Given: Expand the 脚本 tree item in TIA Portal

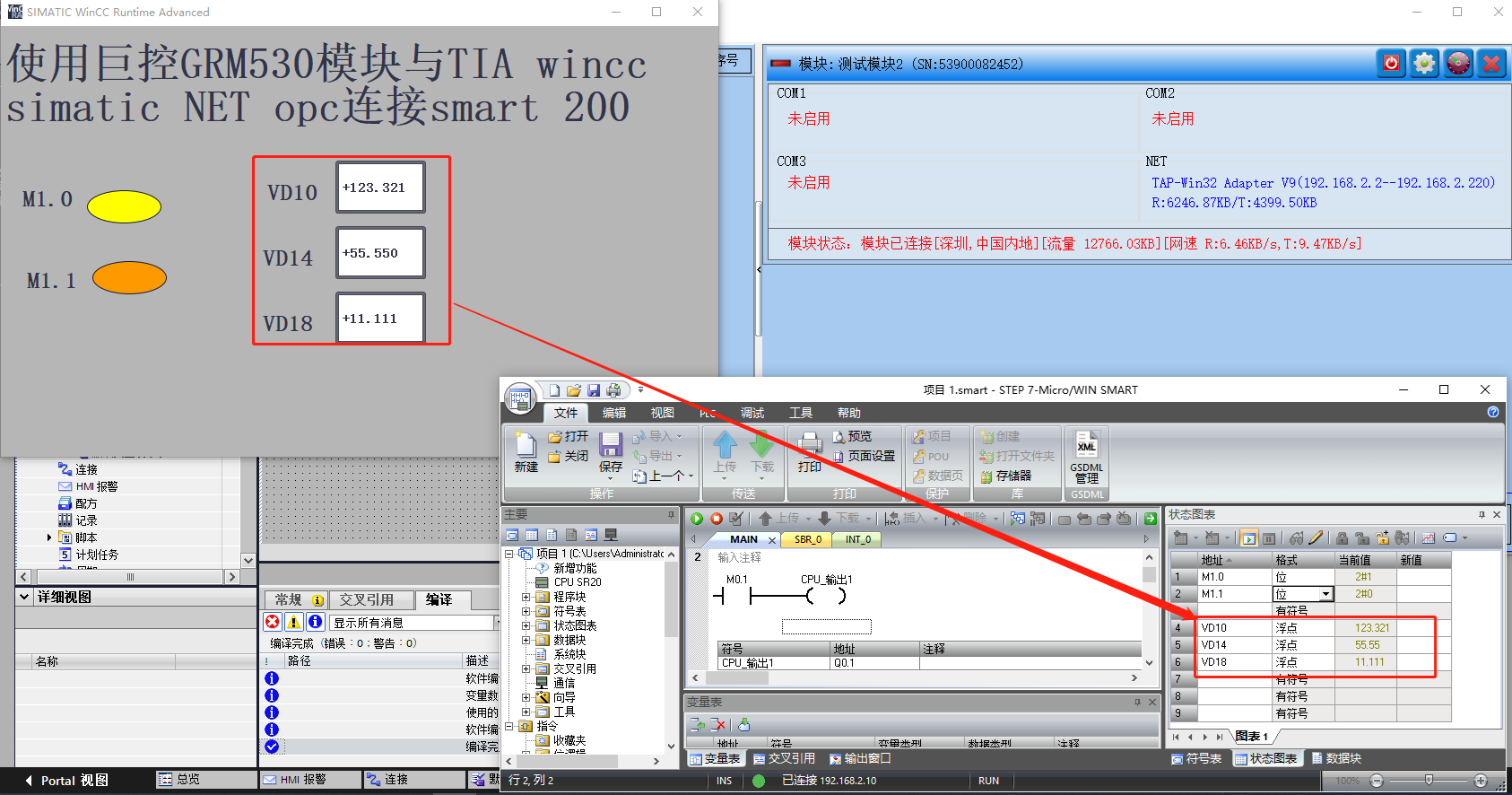Looking at the screenshot, I should (x=49, y=537).
